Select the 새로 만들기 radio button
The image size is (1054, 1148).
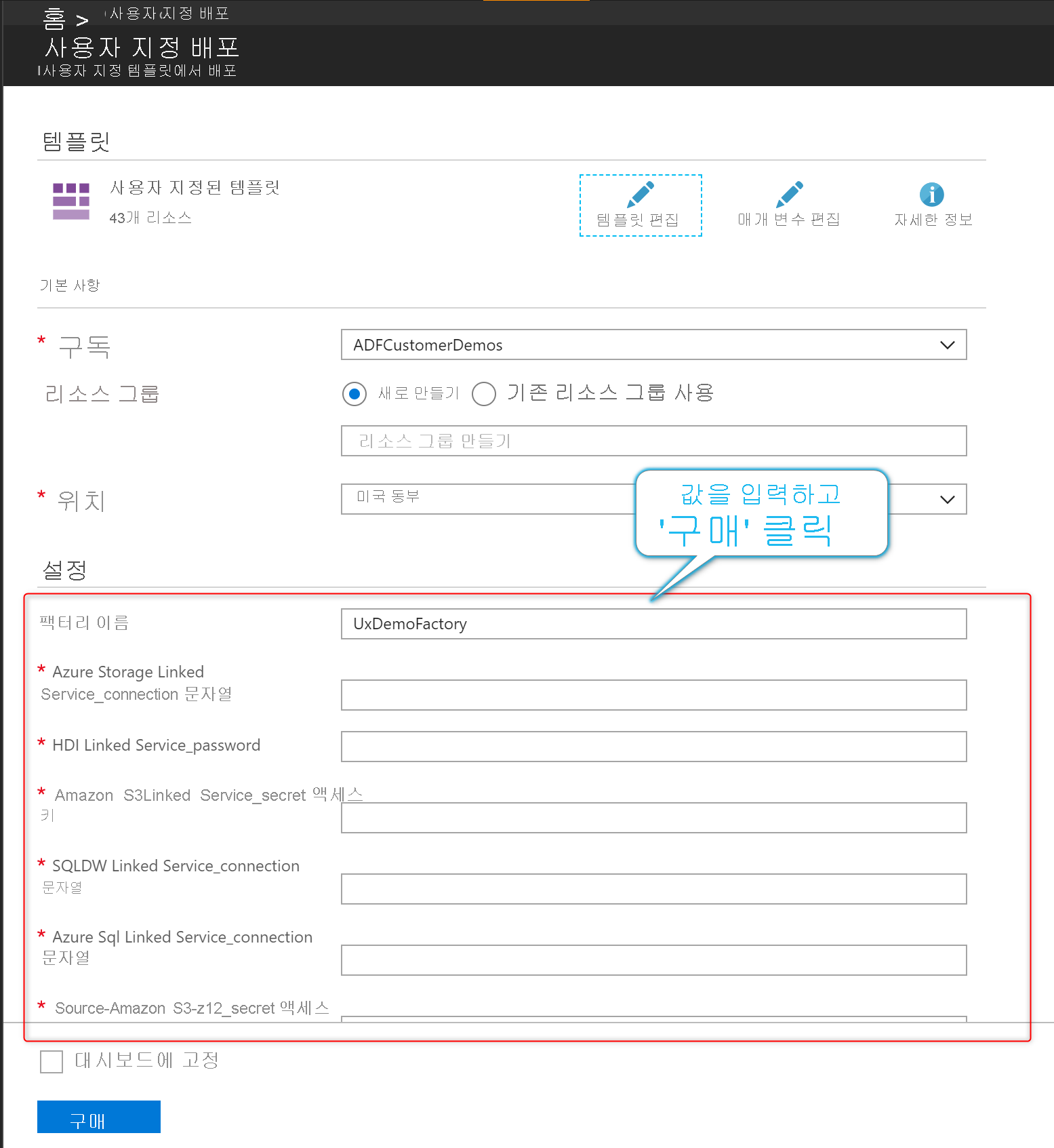click(354, 394)
